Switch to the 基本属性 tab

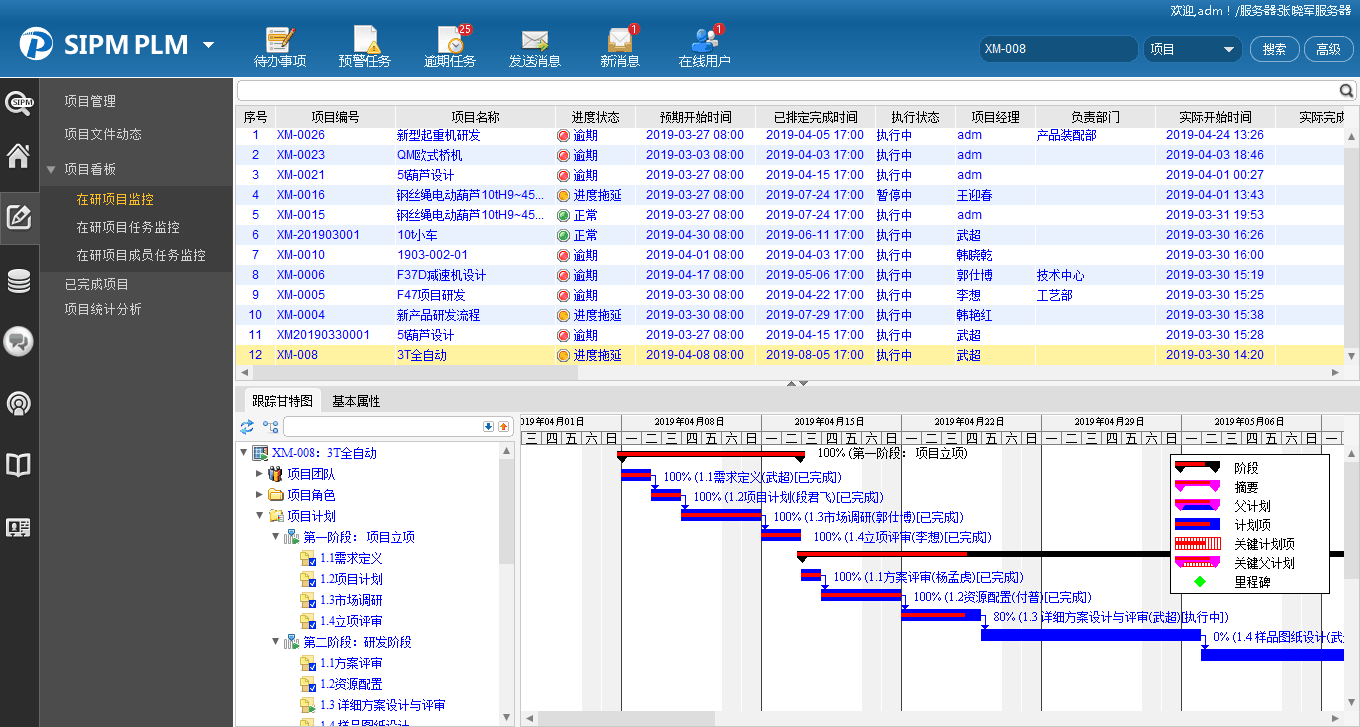(x=356, y=401)
